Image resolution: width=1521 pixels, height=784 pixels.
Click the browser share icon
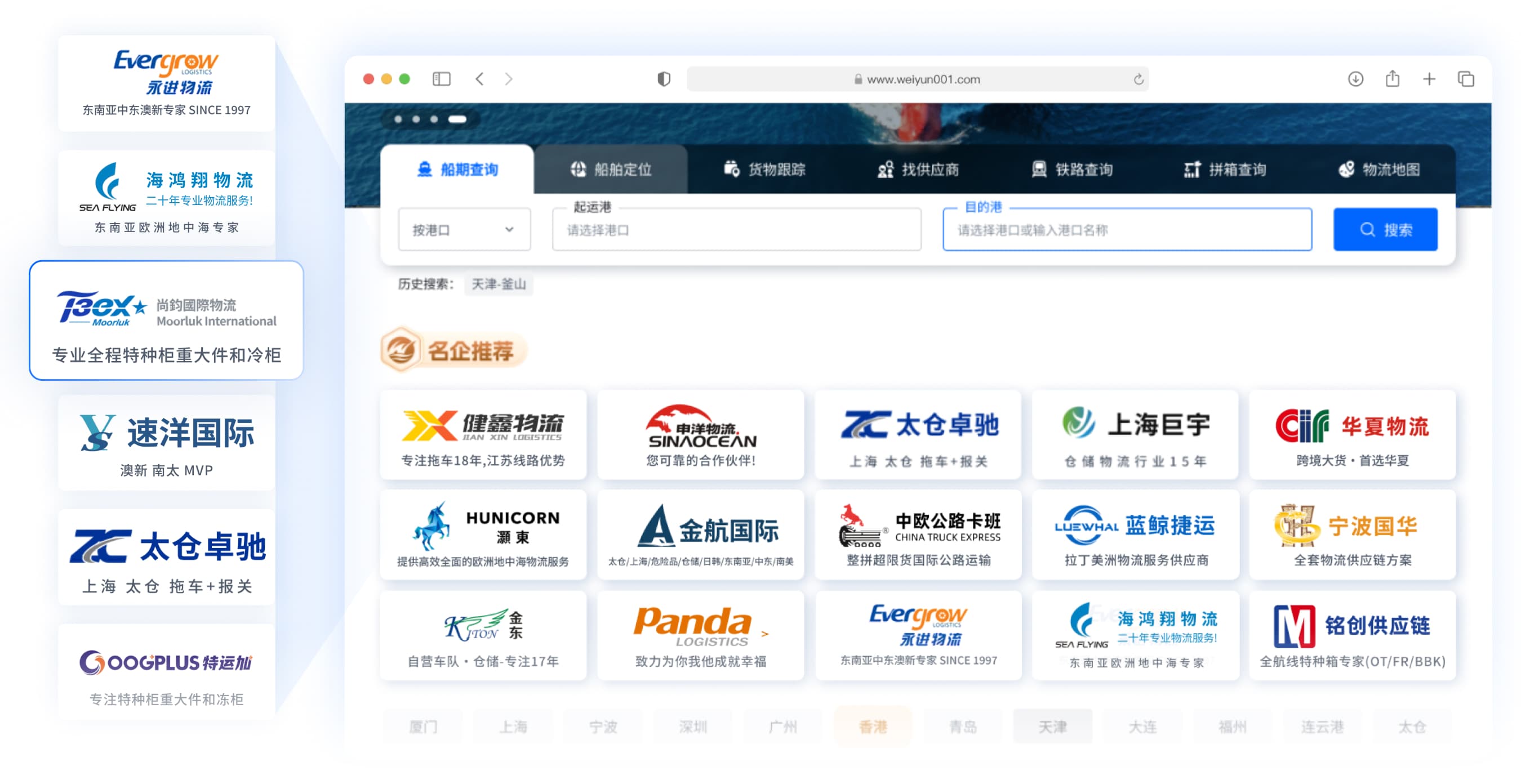1393,78
